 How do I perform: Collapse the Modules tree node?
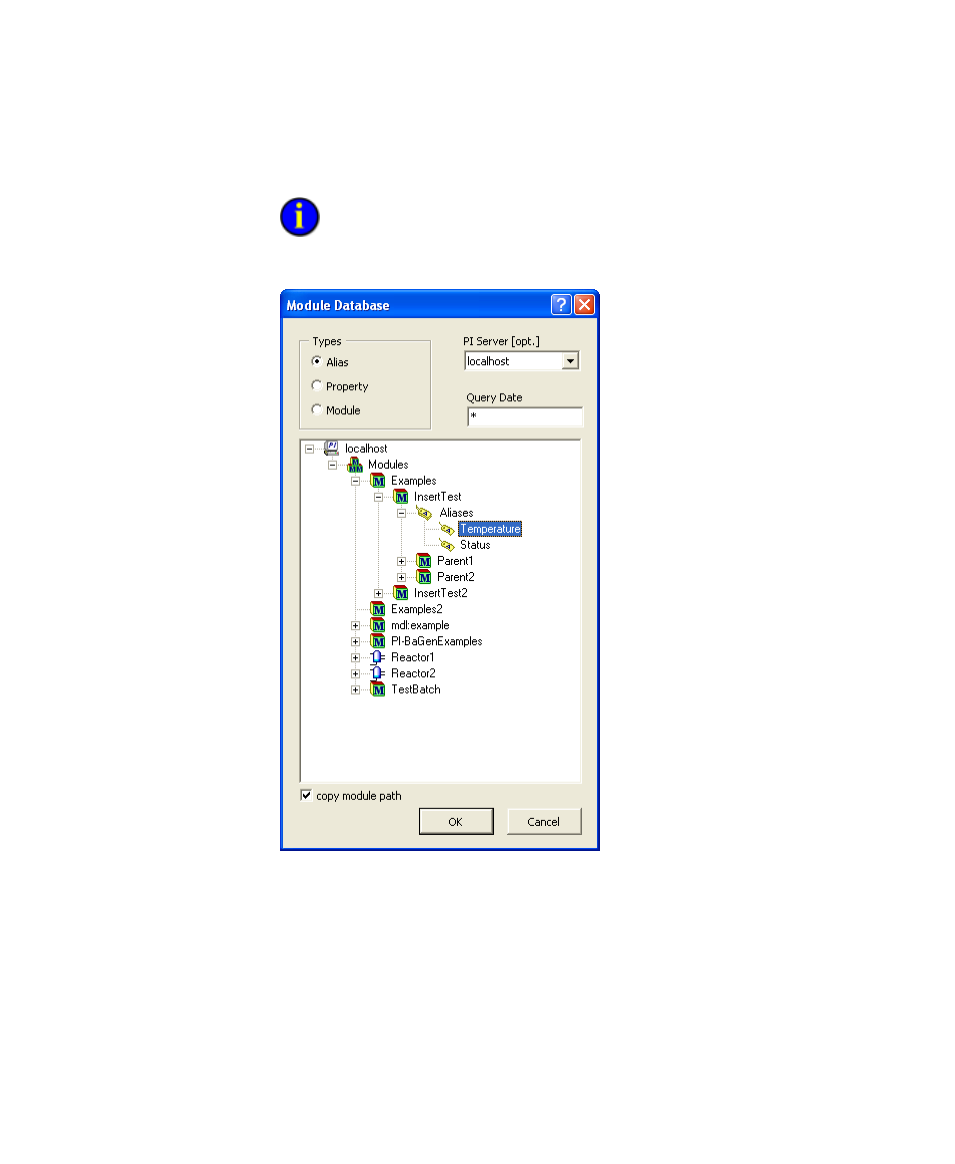pyautogui.click(x=333, y=465)
